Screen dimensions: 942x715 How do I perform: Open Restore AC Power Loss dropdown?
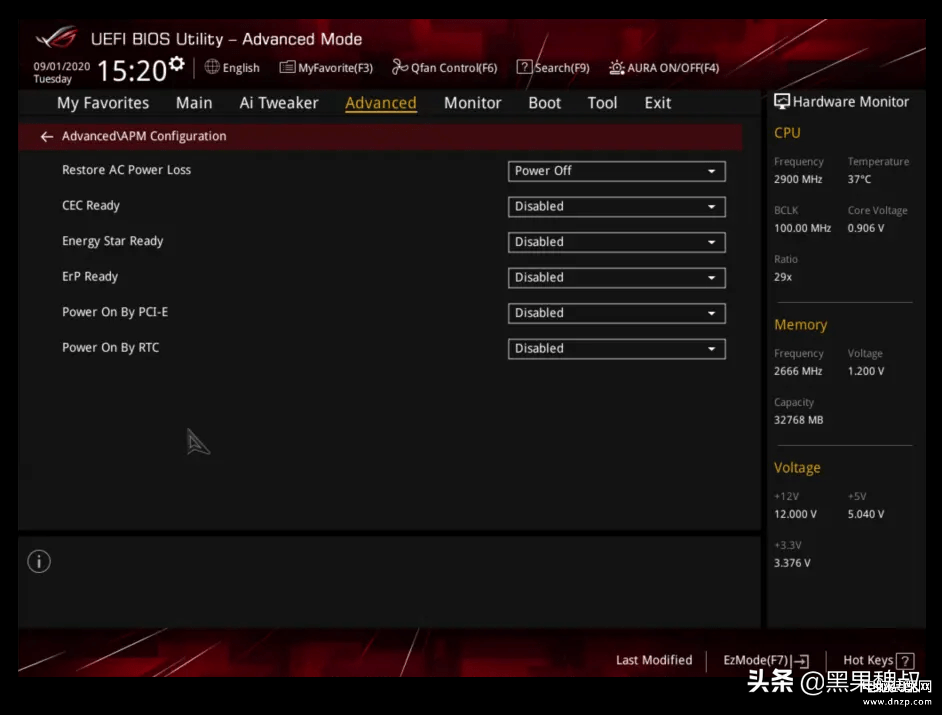coord(616,171)
